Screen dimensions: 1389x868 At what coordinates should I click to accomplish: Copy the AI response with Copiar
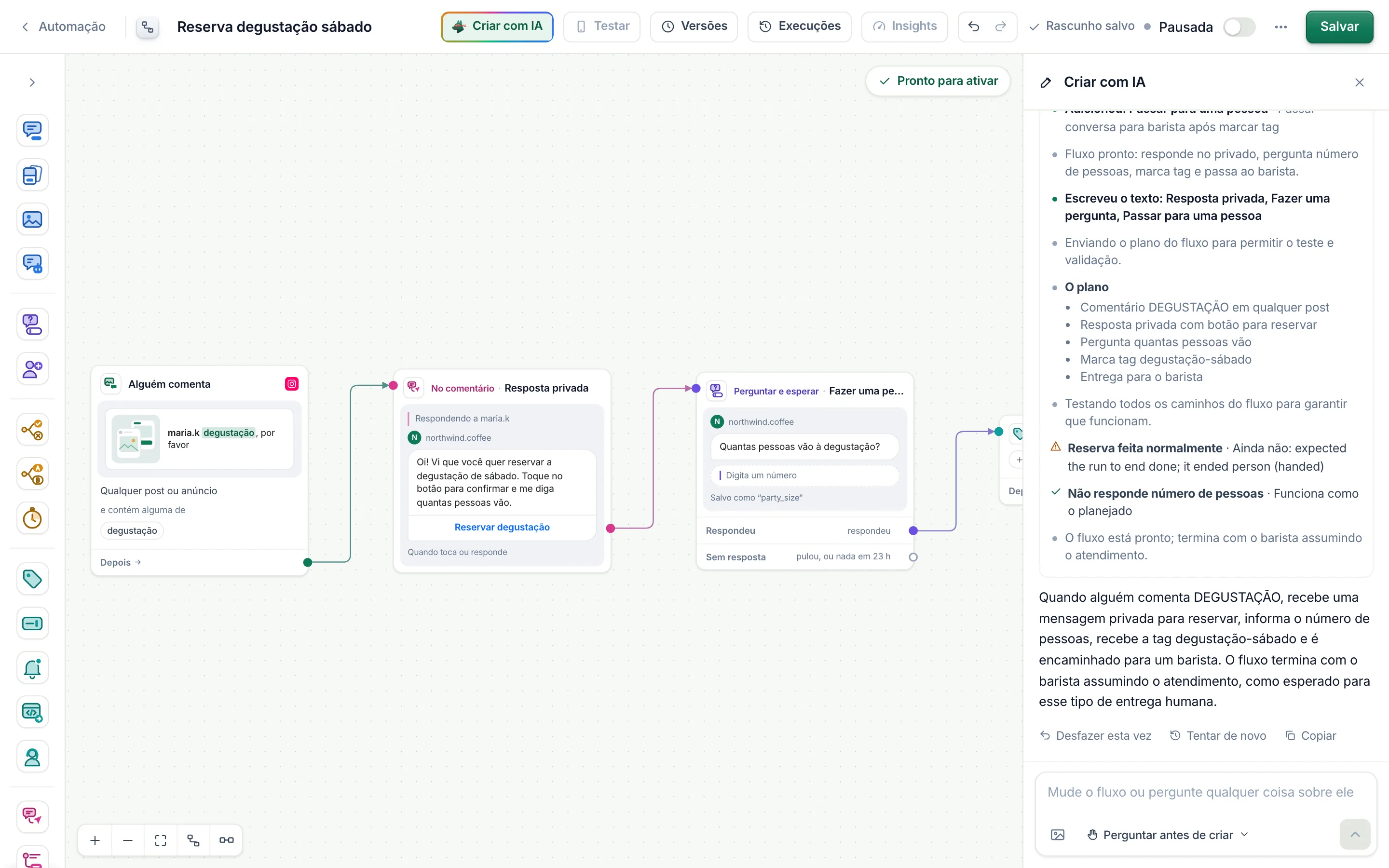(1310, 735)
